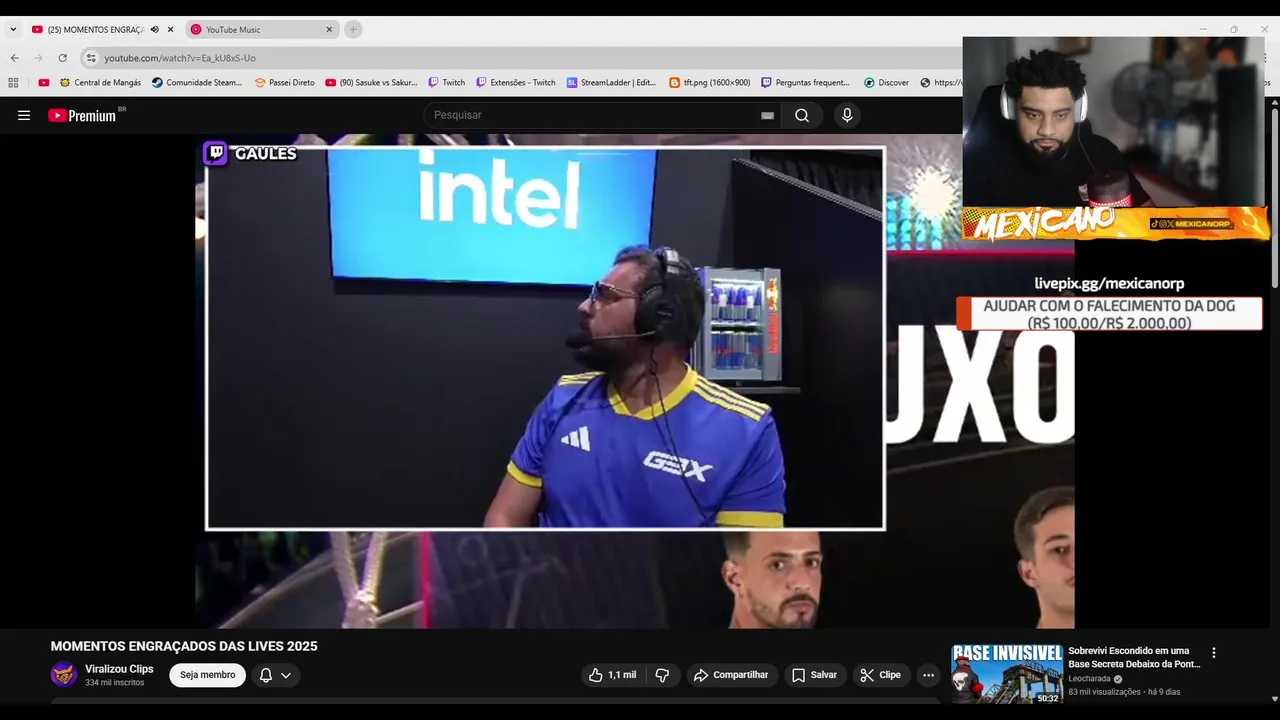Screen dimensions: 1280x720
Task: Open the Twitch bookmark
Action: coord(447,83)
